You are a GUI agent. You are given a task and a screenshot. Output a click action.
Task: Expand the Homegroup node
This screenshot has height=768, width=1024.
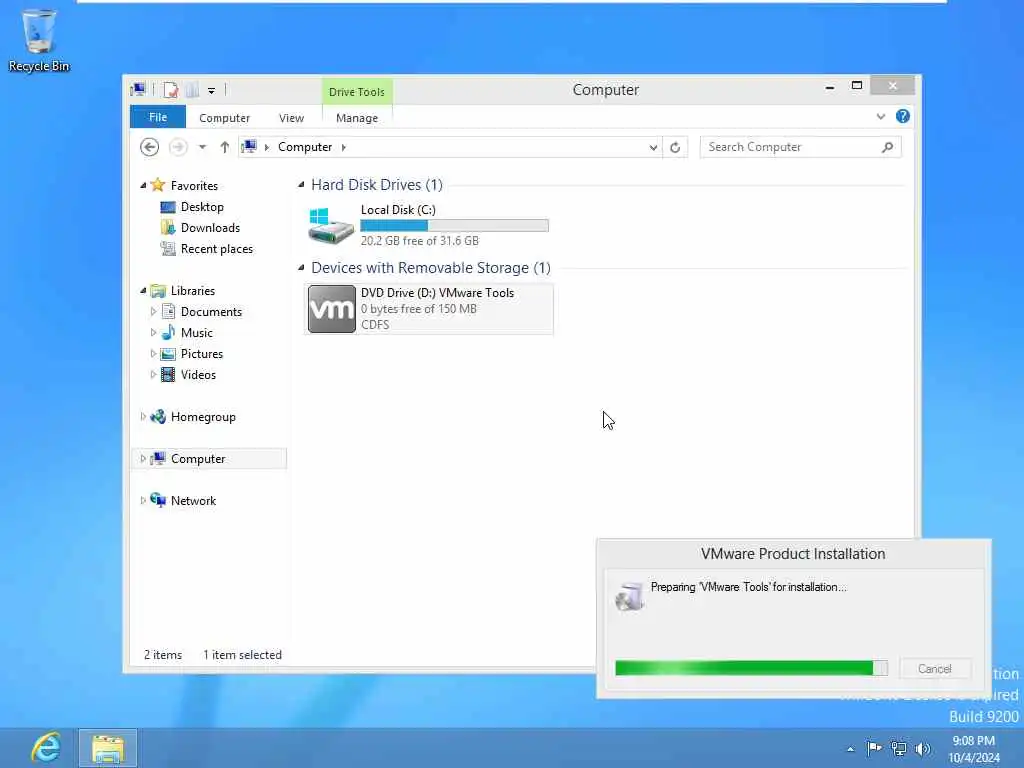pos(143,416)
